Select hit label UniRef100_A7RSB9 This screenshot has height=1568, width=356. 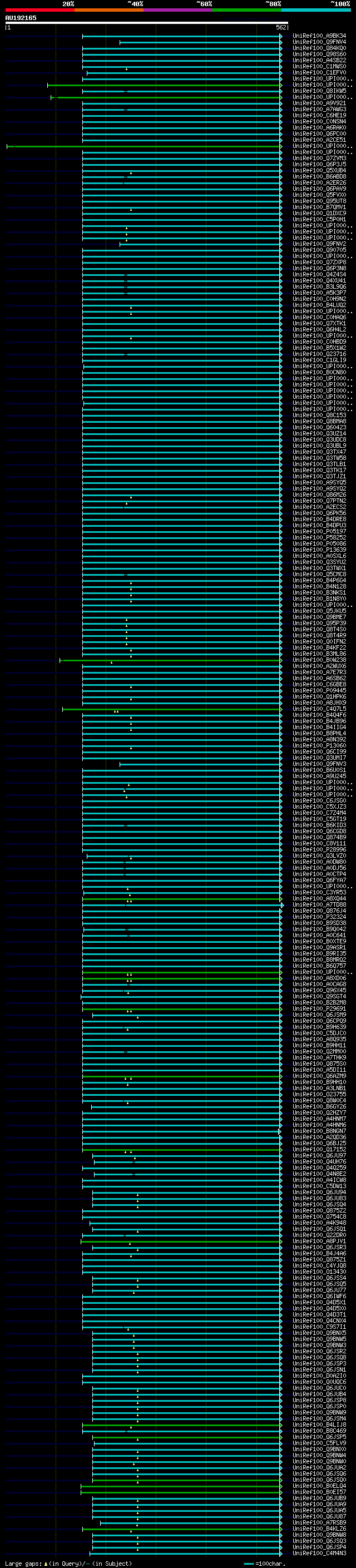point(319,1522)
